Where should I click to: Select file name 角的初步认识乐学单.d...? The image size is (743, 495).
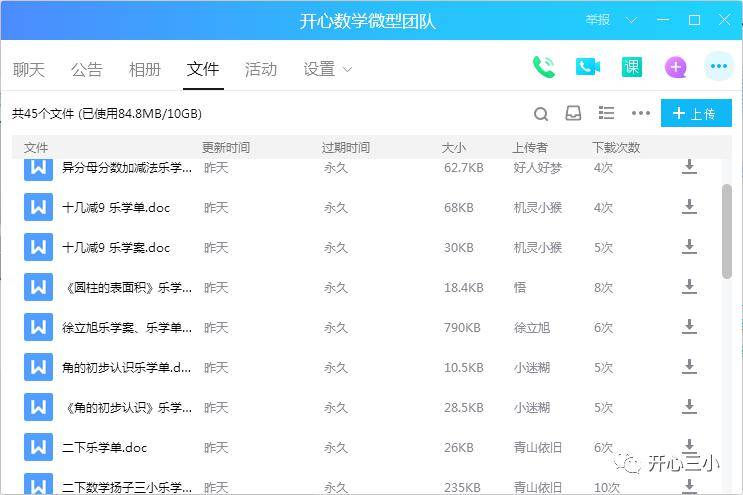[127, 368]
